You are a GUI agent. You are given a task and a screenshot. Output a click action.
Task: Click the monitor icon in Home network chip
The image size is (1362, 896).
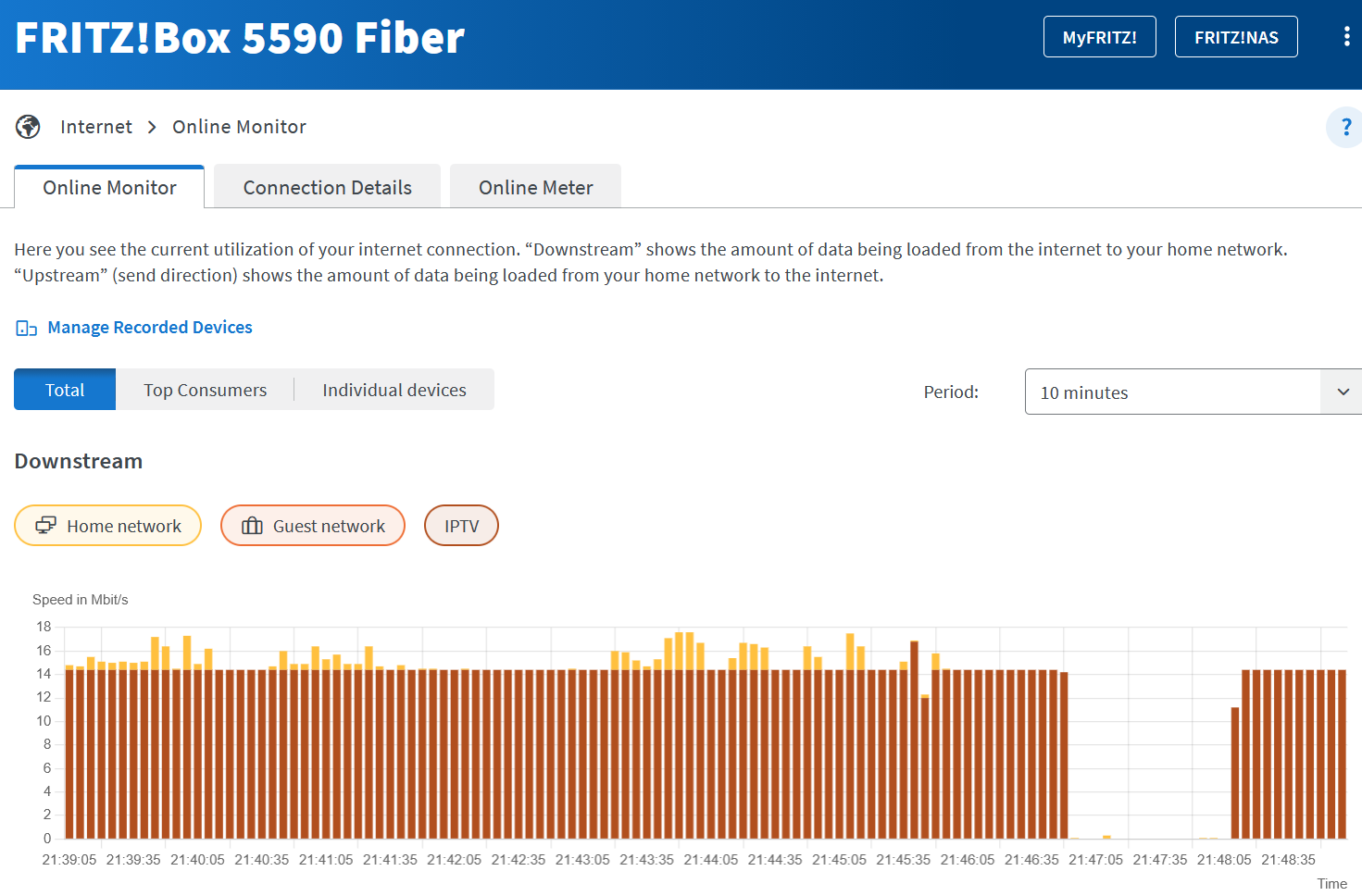click(45, 526)
